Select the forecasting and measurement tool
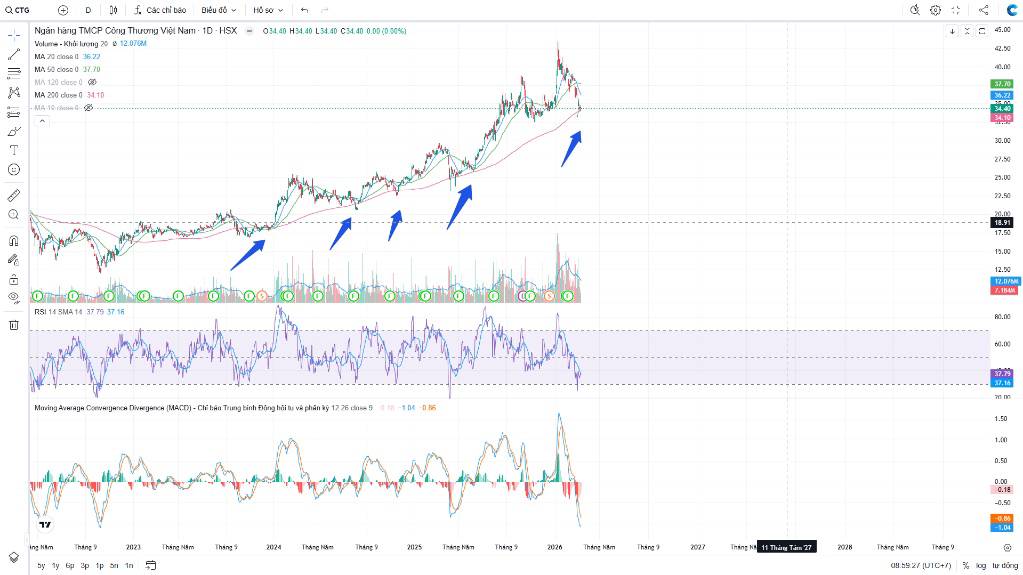Screen dimensions: 1023x575 coord(14,112)
